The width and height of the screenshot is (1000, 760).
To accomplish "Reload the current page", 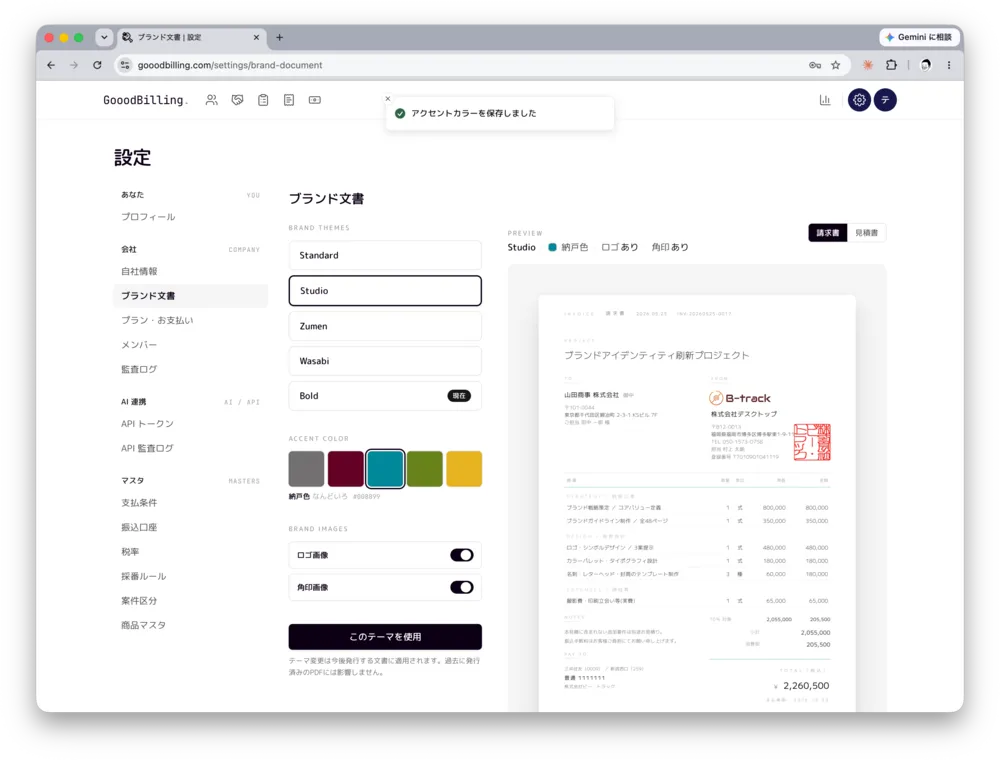I will click(x=97, y=65).
